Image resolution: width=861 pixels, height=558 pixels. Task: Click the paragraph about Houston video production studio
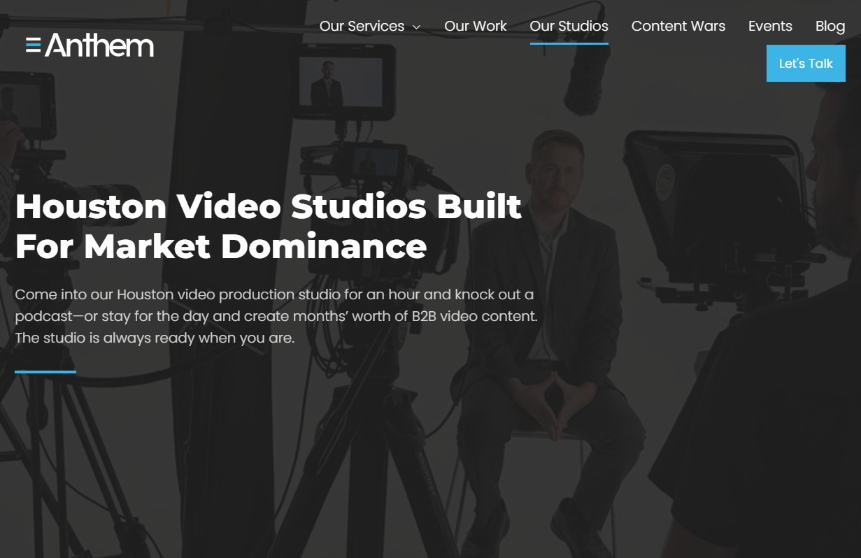(x=276, y=316)
